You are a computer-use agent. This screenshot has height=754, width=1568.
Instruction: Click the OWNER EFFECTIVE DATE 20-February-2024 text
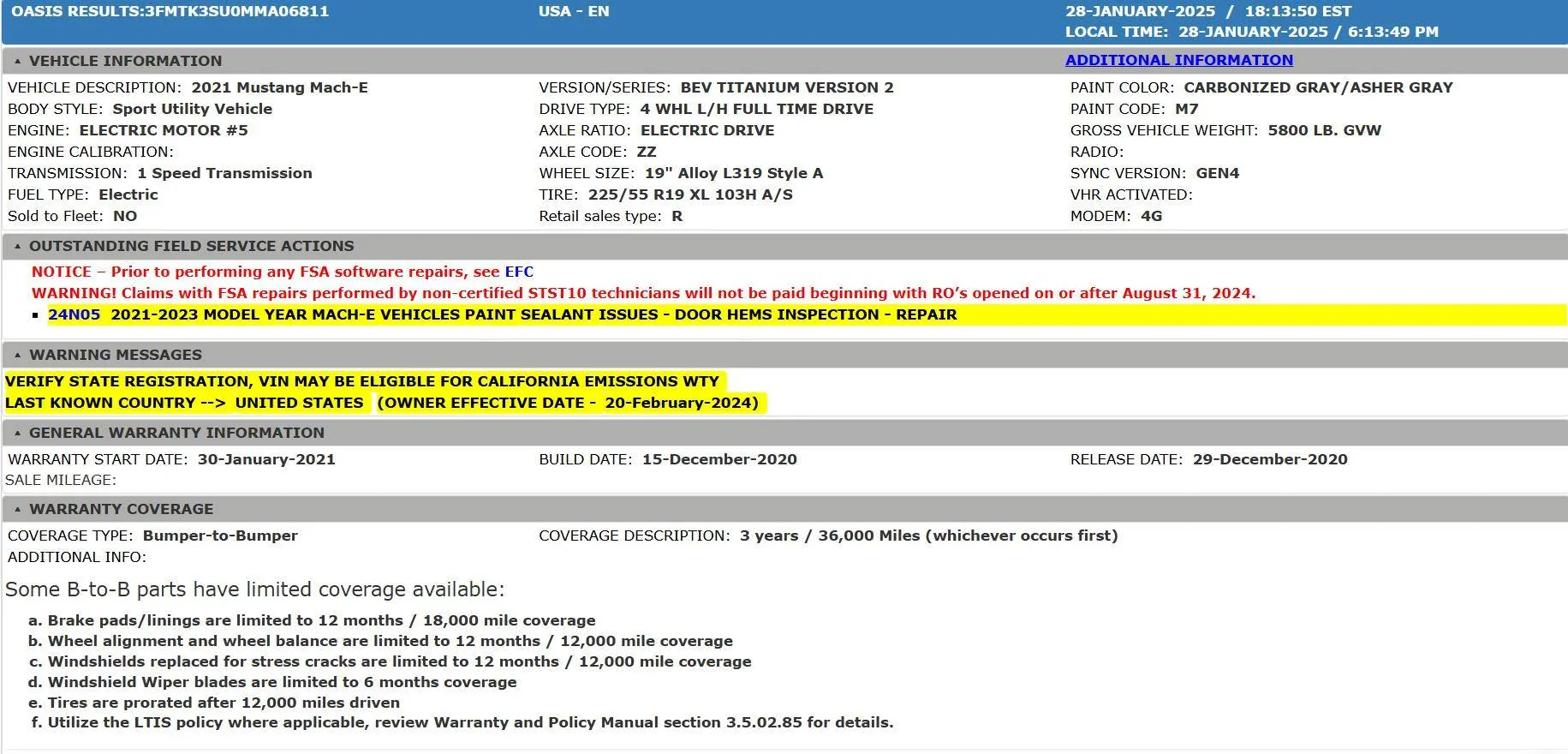click(x=568, y=403)
